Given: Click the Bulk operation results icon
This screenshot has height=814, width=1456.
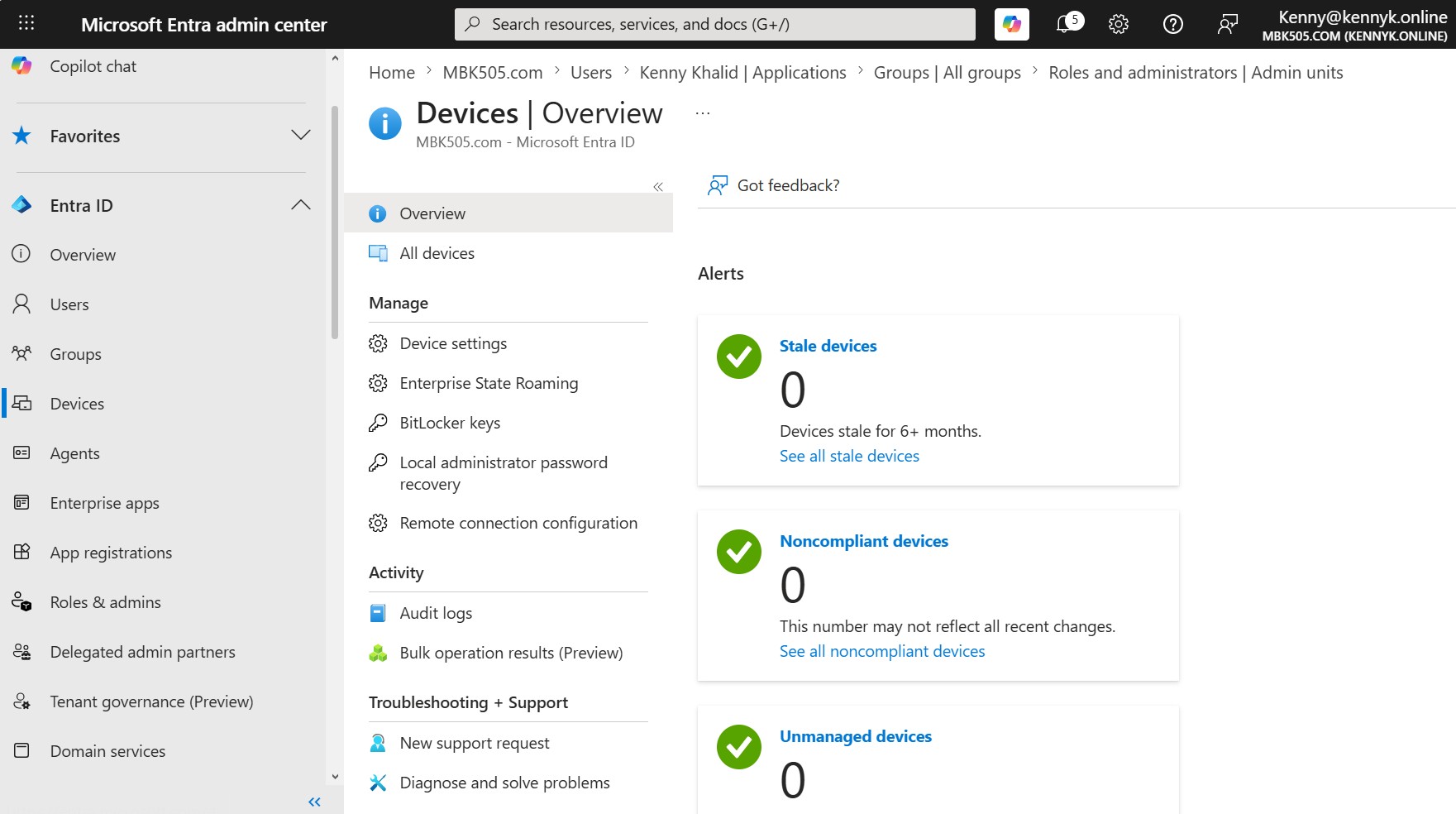Looking at the screenshot, I should [378, 653].
